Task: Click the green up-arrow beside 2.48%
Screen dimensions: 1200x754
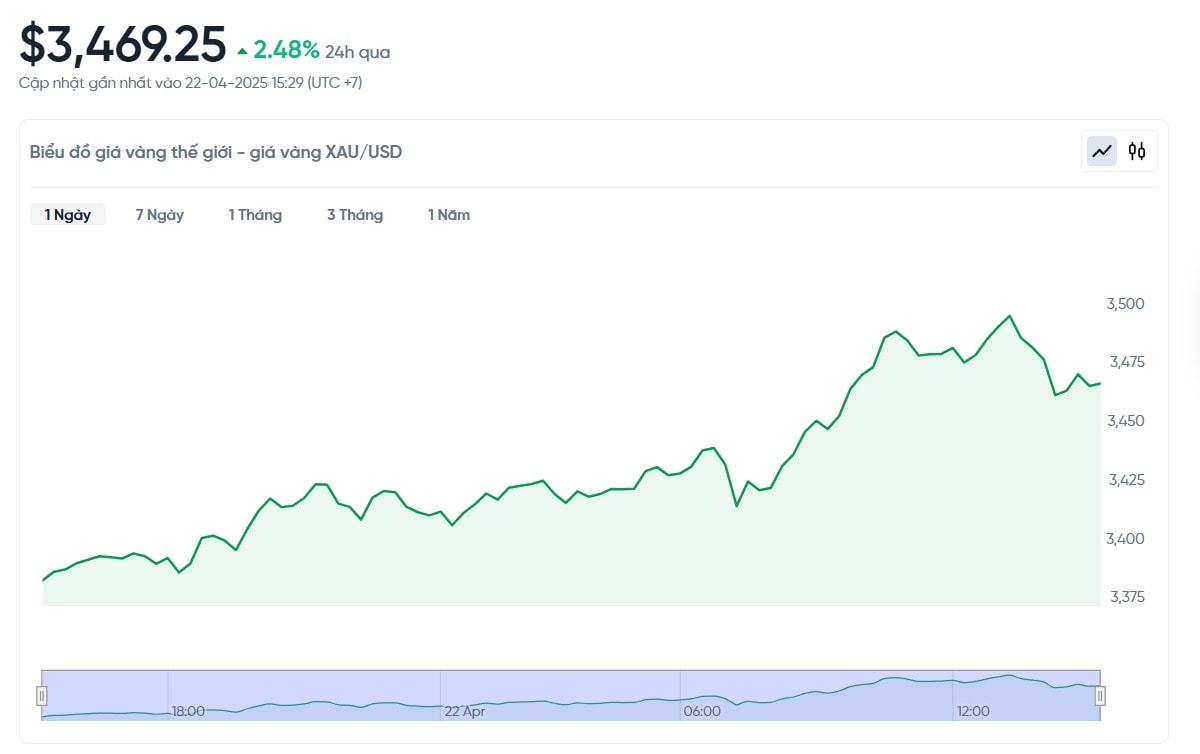Action: point(242,51)
